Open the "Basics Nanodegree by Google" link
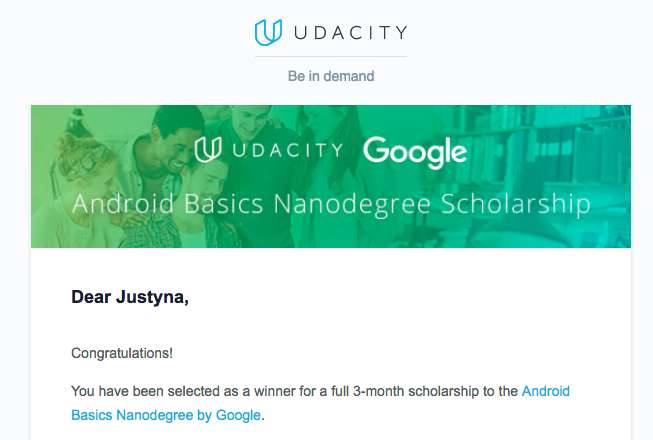Viewport: 653px width, 440px height. click(x=166, y=415)
